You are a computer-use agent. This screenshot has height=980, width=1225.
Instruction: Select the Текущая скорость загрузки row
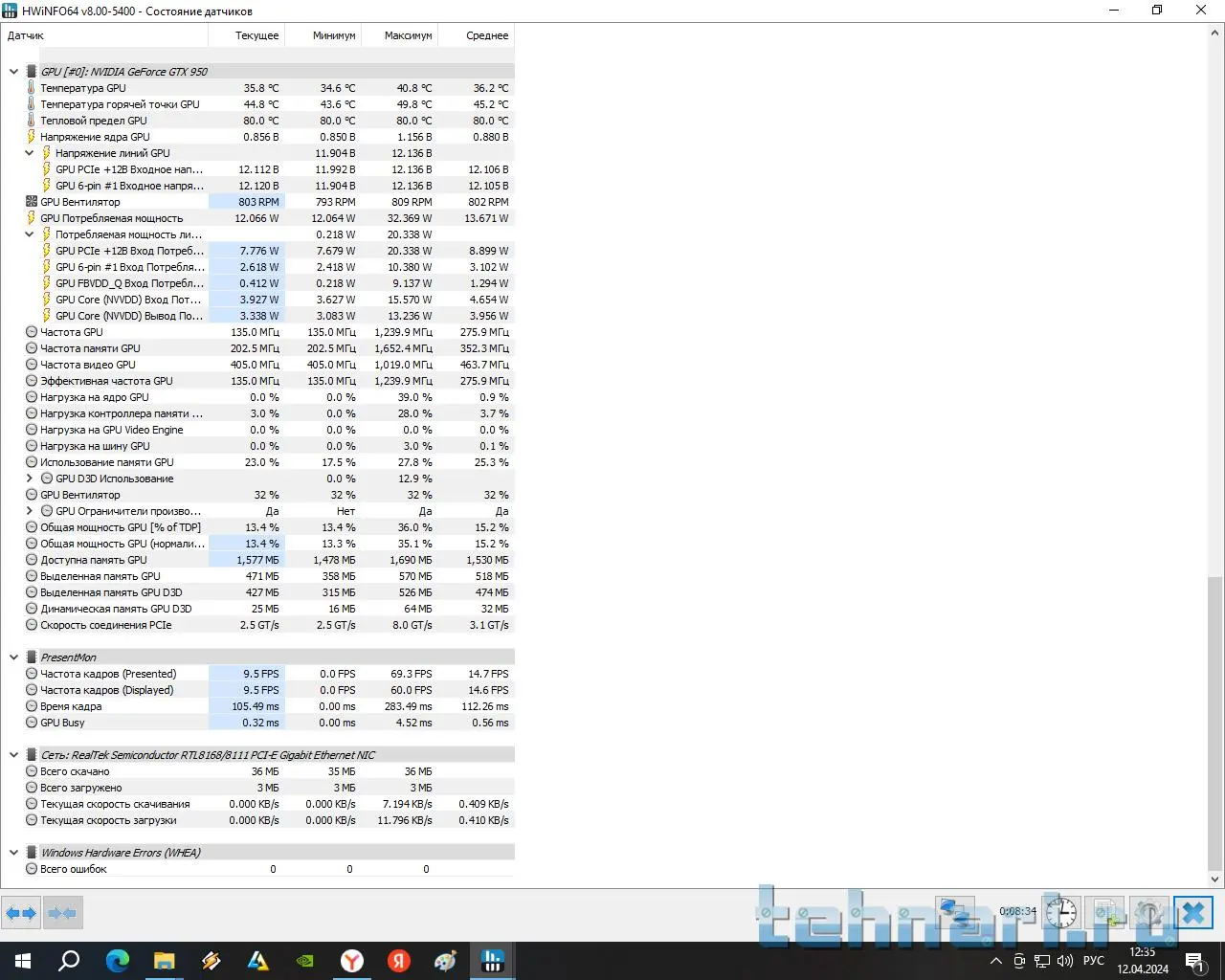click(x=269, y=820)
